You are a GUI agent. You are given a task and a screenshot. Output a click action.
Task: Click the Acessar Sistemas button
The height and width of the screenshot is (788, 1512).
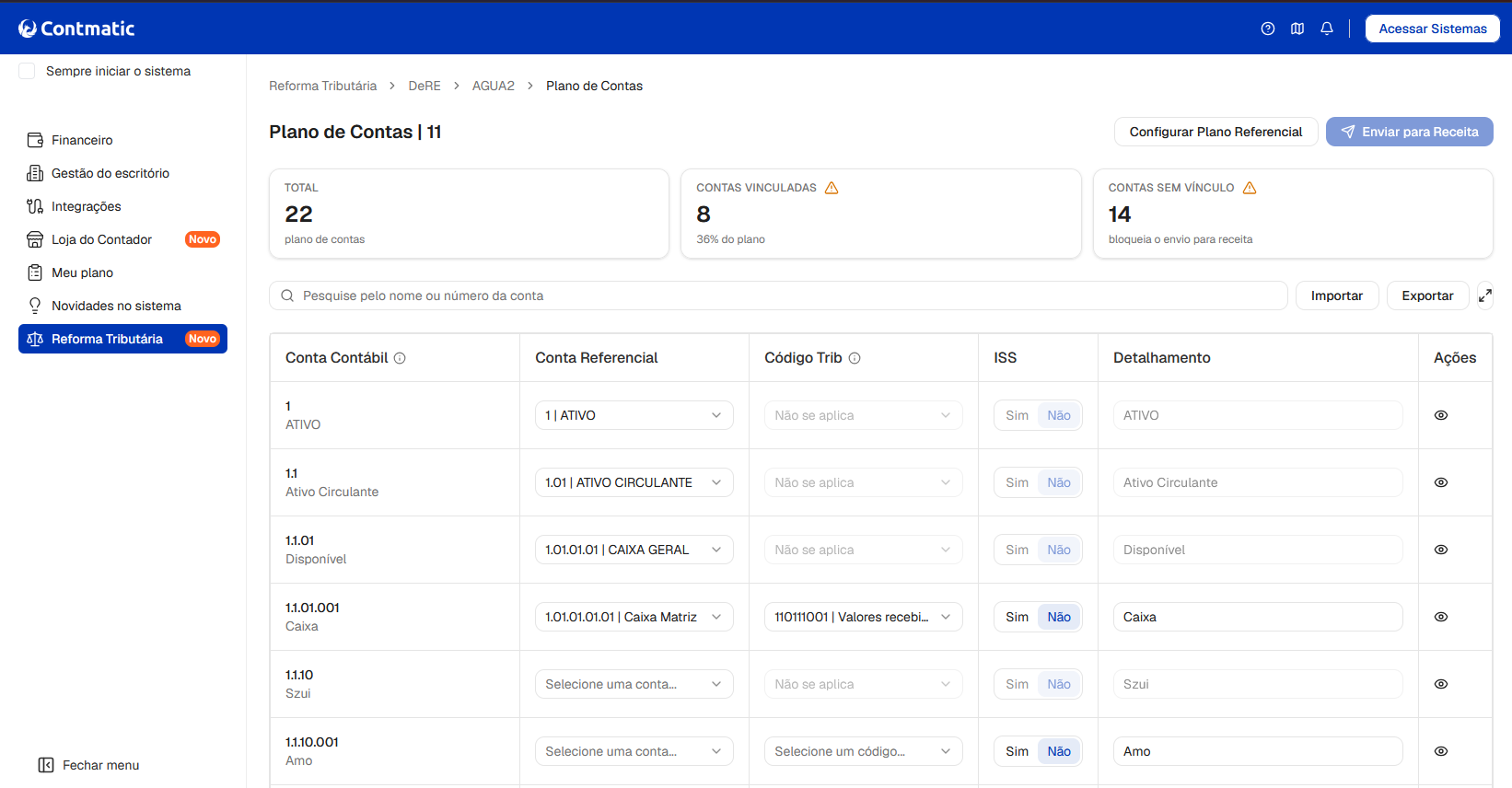click(x=1432, y=29)
